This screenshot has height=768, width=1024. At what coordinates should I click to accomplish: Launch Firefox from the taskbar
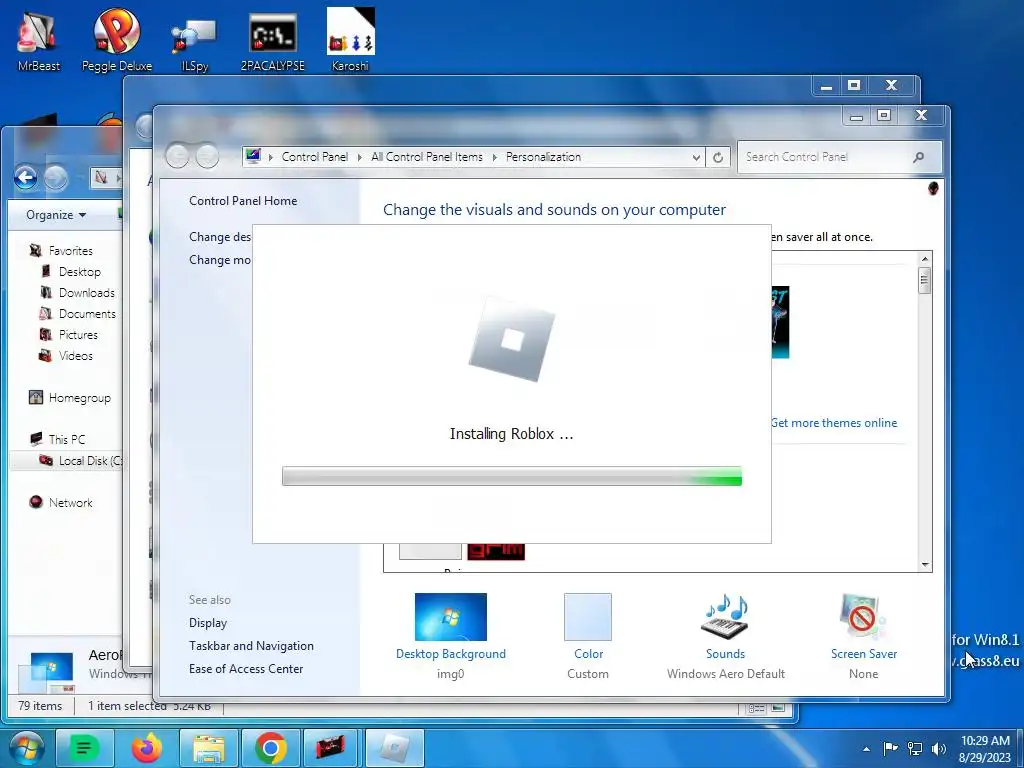coord(146,748)
